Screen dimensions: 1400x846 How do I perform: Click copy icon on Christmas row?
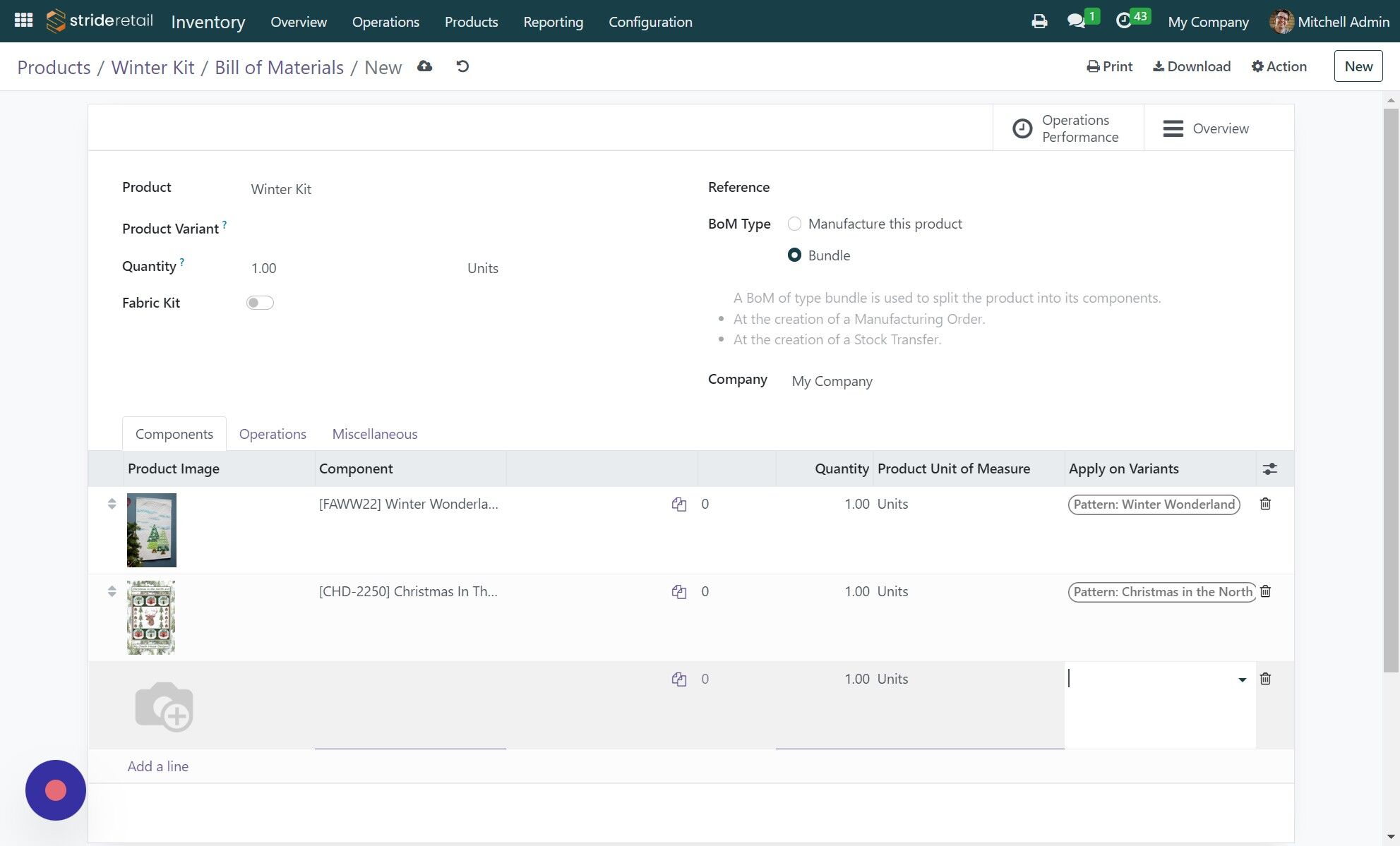tap(679, 591)
